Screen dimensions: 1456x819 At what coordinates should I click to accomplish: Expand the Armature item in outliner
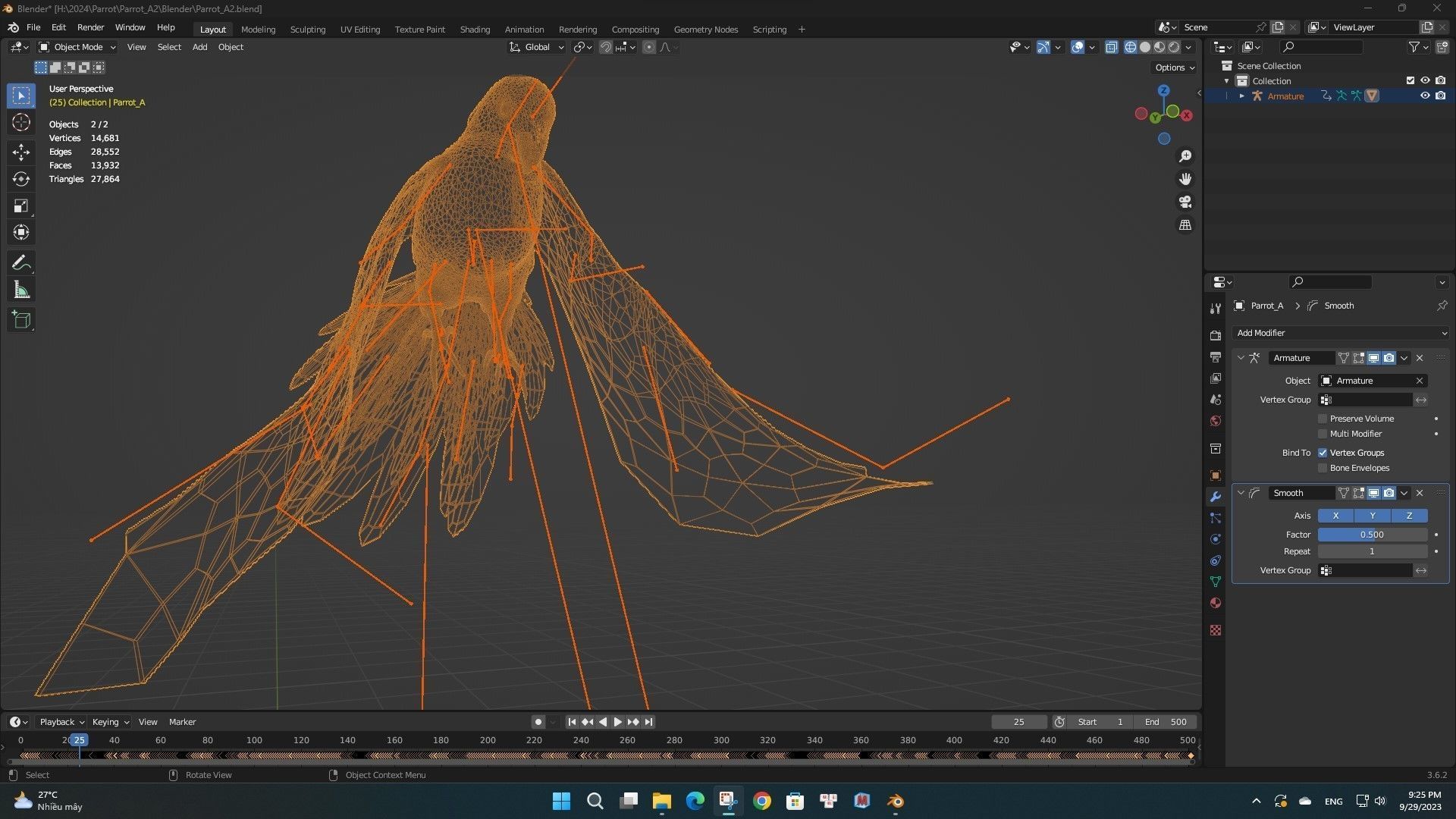pyautogui.click(x=1241, y=96)
